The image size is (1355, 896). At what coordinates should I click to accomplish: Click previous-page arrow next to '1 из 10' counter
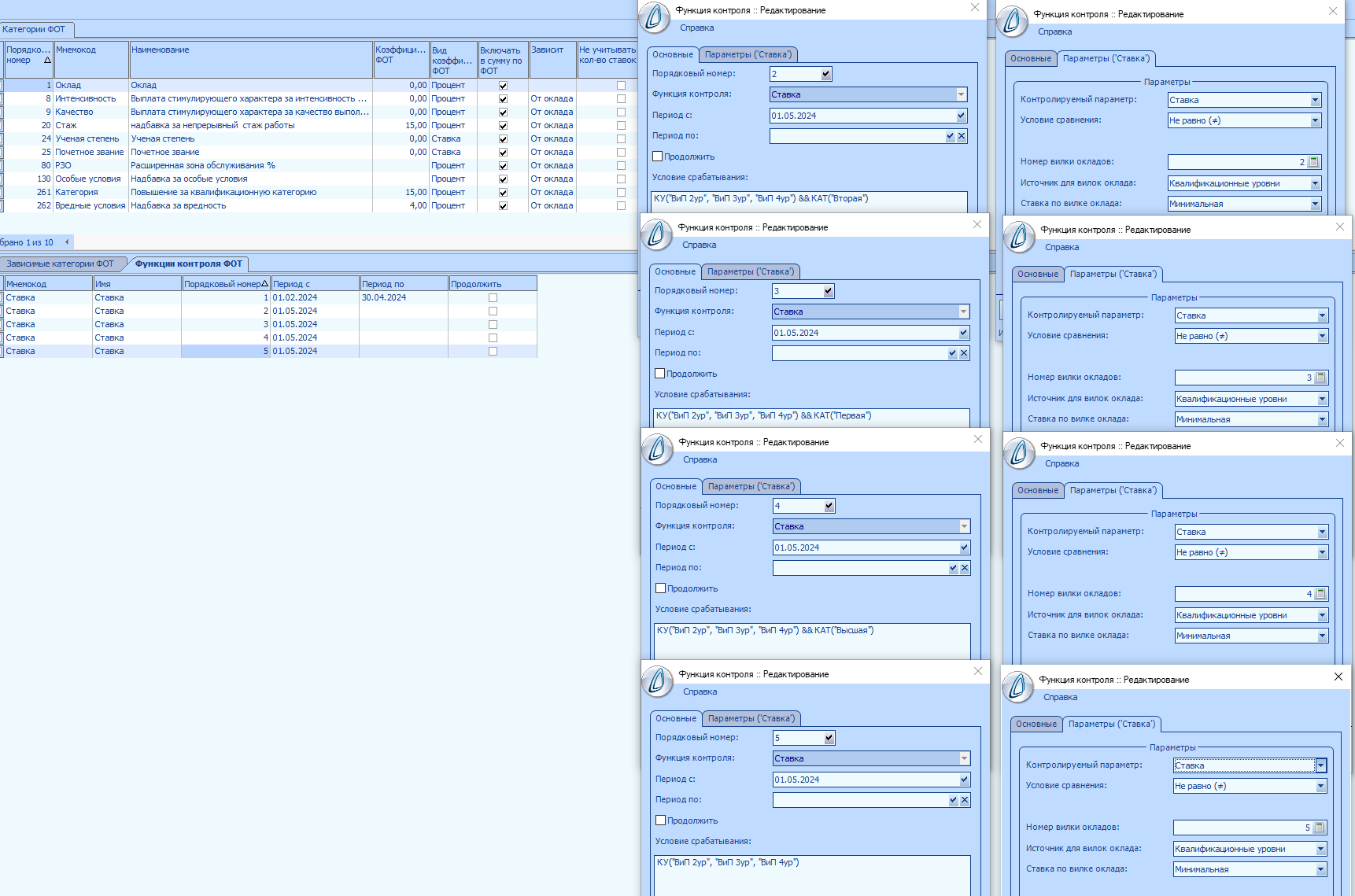pyautogui.click(x=67, y=242)
